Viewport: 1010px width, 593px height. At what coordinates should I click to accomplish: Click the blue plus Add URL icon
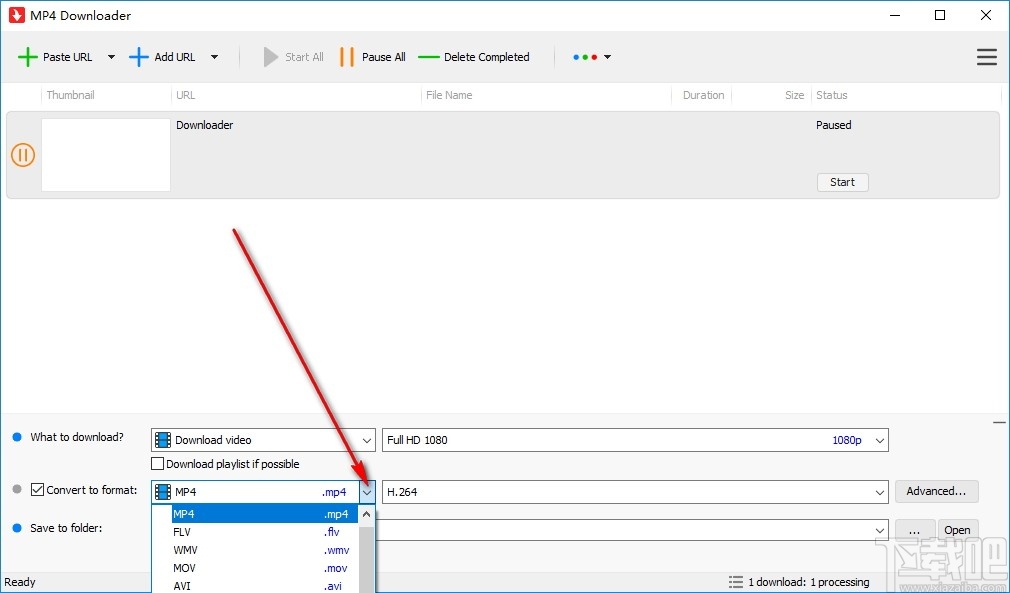[x=138, y=57]
